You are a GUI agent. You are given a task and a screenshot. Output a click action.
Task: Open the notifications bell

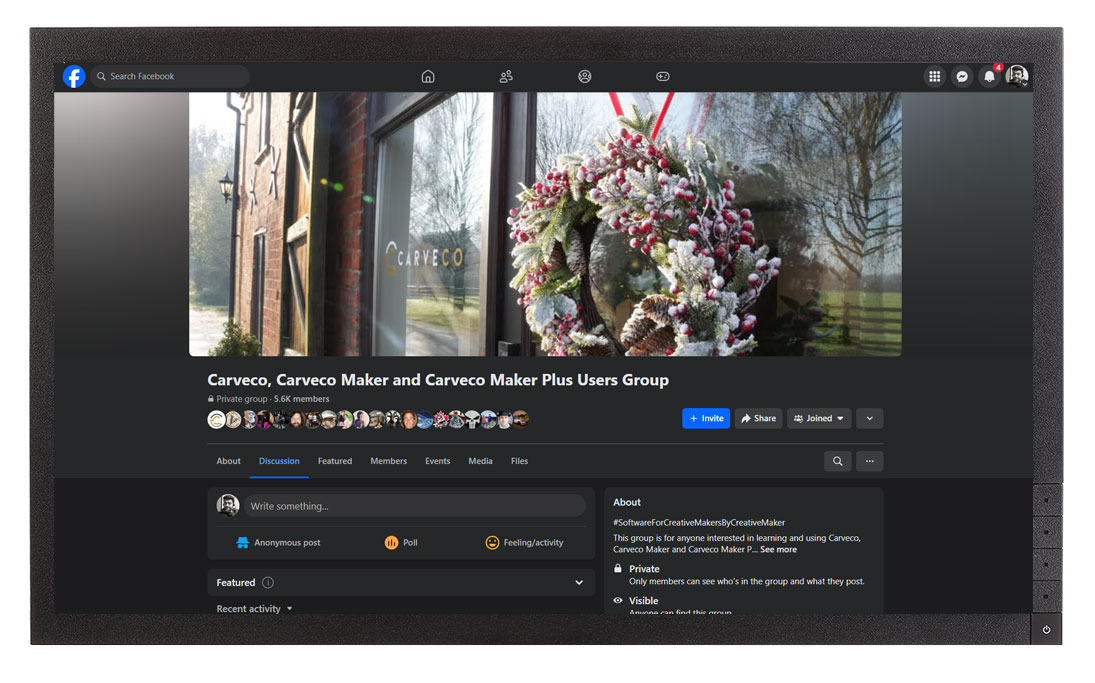989,76
